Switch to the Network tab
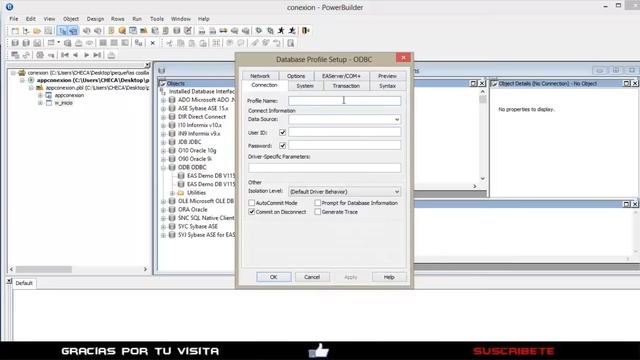 coord(260,76)
